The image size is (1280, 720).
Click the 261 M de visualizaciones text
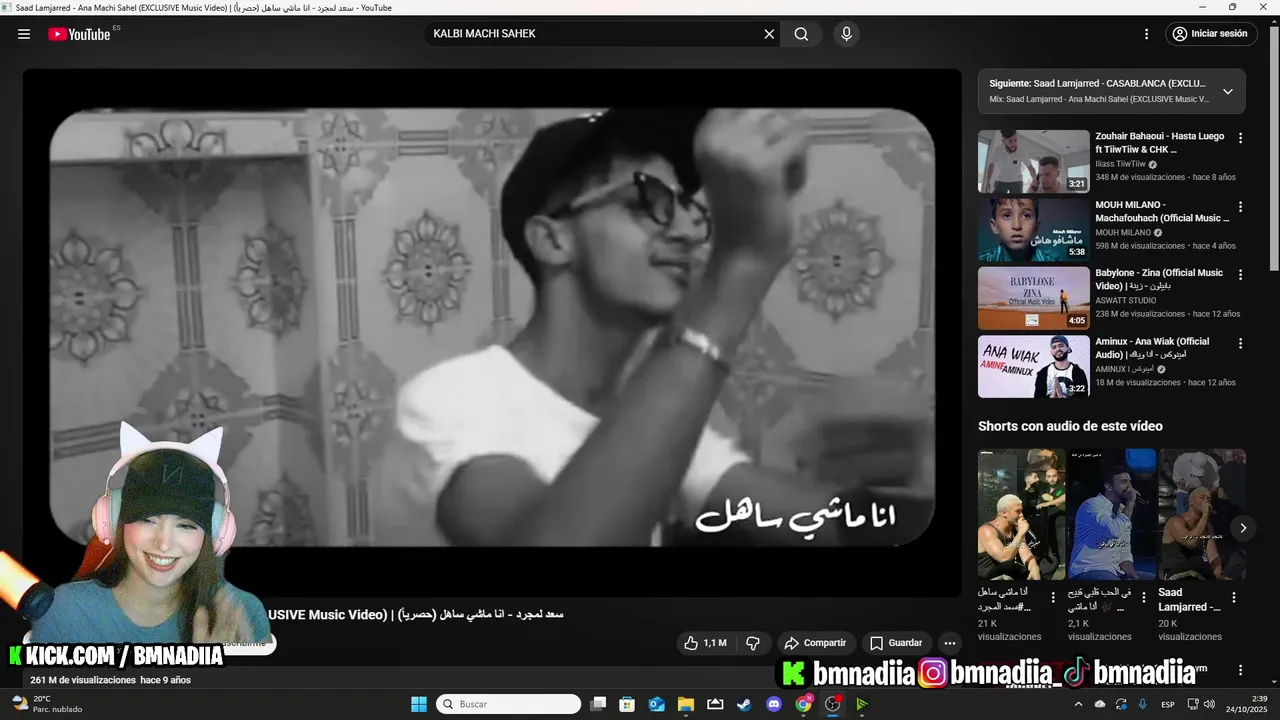(x=83, y=680)
